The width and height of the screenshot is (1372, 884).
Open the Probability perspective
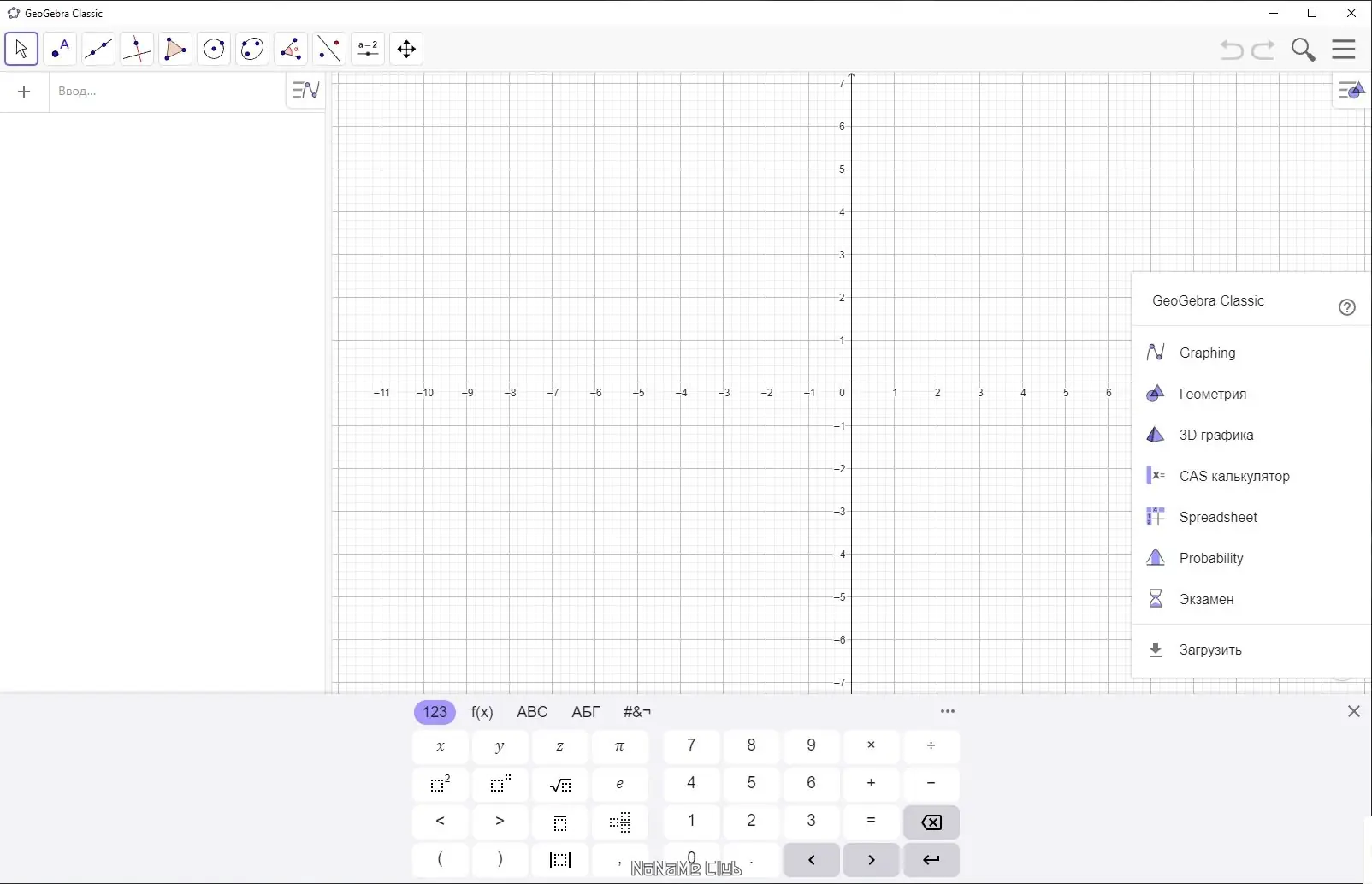click(1251, 558)
